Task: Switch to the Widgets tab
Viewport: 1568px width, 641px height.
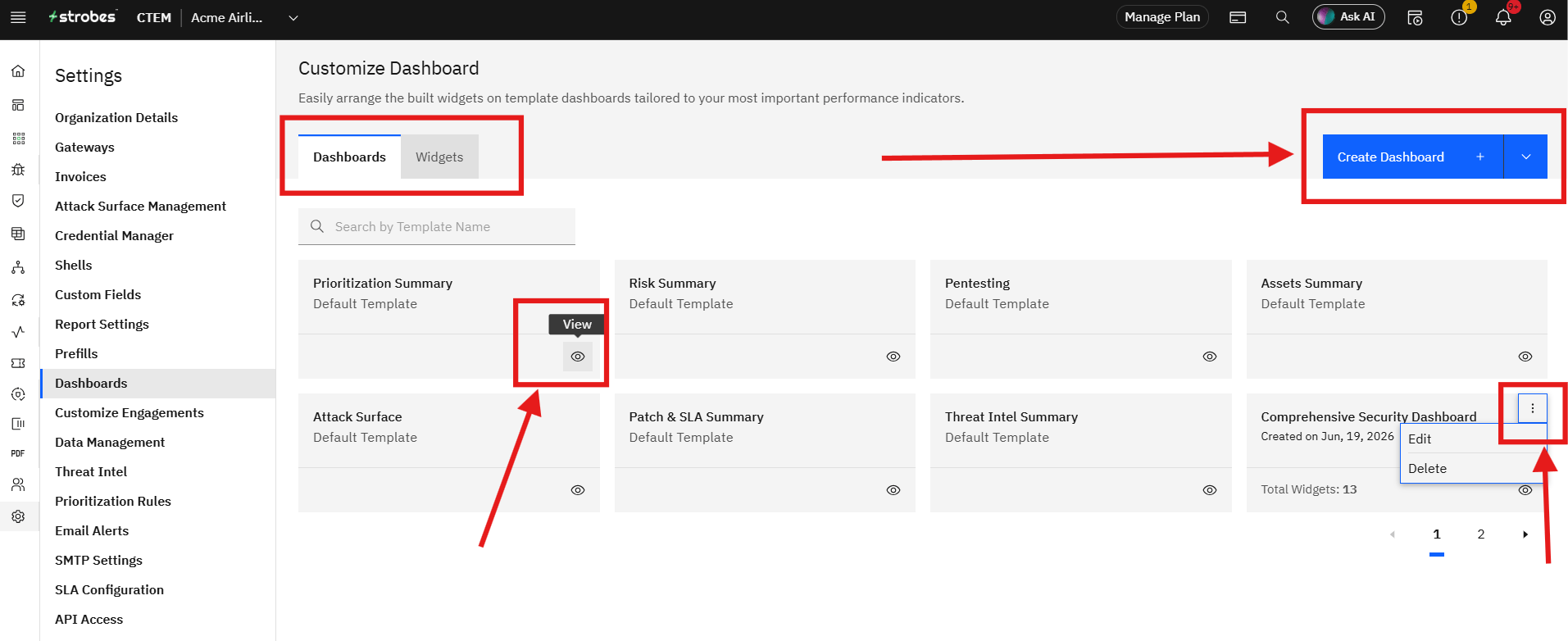Action: [439, 157]
